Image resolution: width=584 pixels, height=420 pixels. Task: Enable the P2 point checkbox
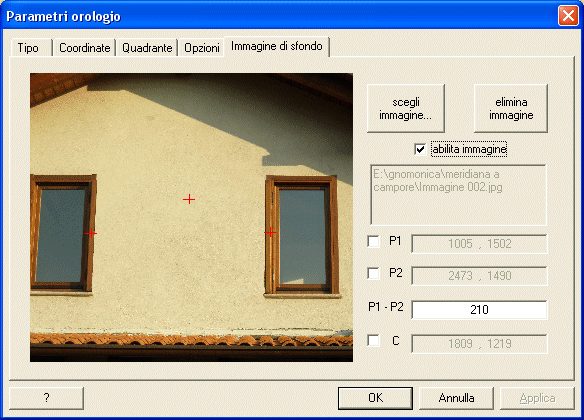pyautogui.click(x=373, y=273)
